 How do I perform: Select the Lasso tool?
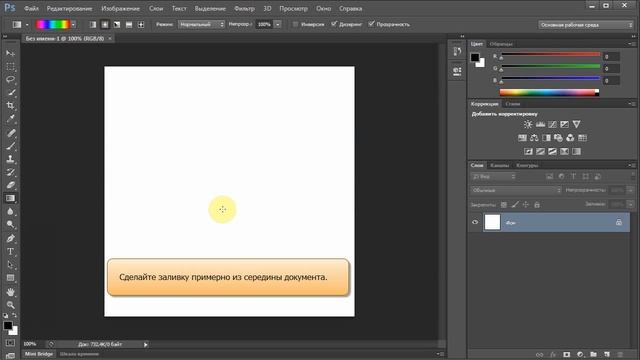pos(10,80)
